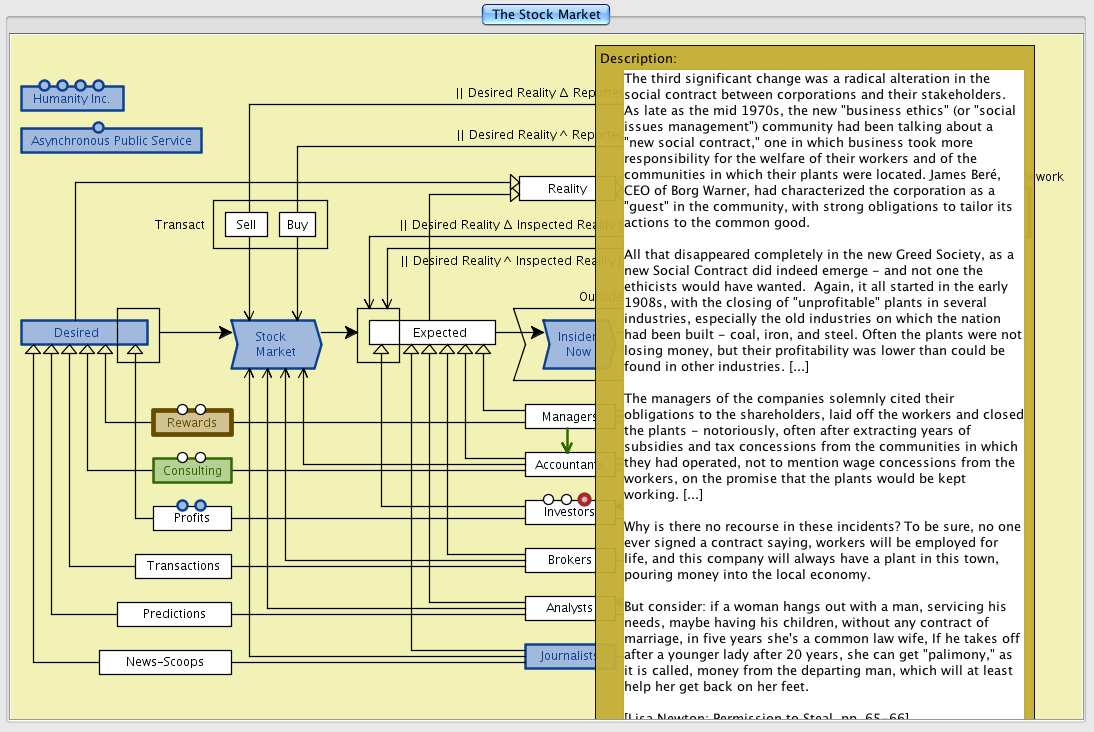
Task: Click the left blue circle on Profits
Action: [182, 505]
